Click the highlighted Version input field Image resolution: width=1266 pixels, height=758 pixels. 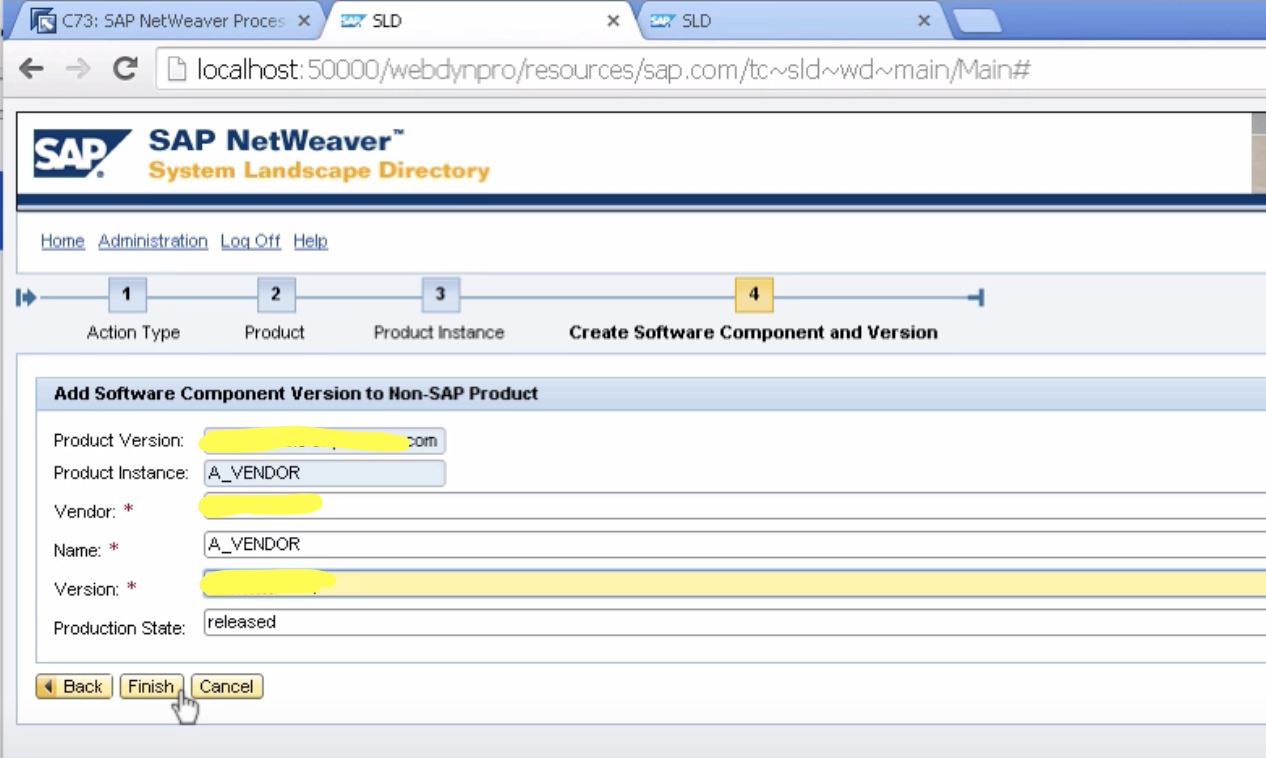pyautogui.click(x=734, y=583)
